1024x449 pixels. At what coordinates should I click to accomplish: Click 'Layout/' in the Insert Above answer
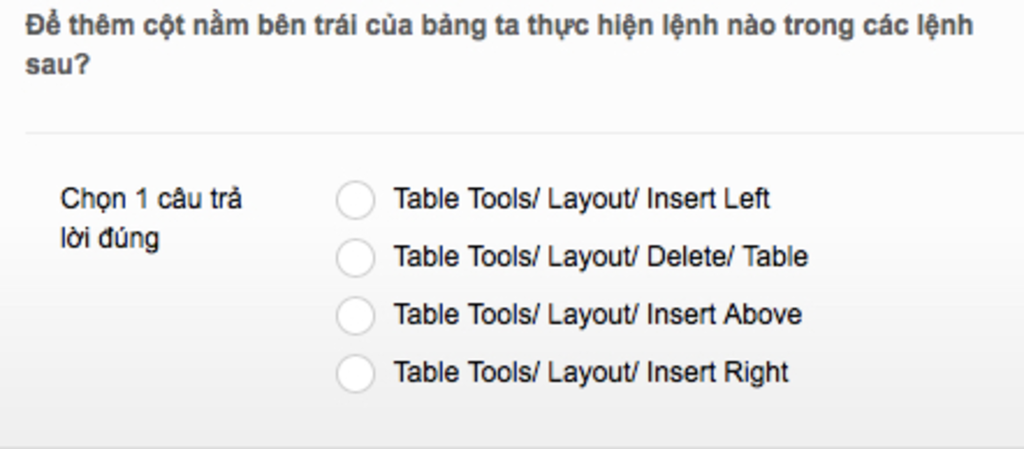[x=593, y=315]
